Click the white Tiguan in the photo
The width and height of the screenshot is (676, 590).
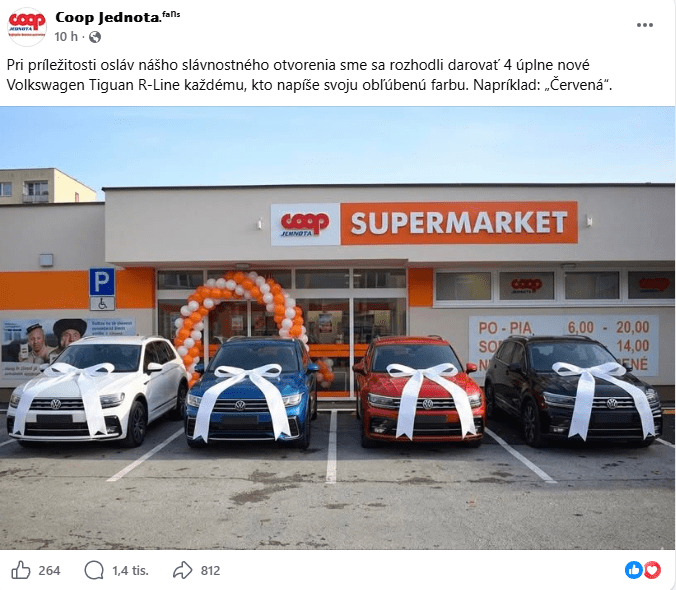point(97,390)
